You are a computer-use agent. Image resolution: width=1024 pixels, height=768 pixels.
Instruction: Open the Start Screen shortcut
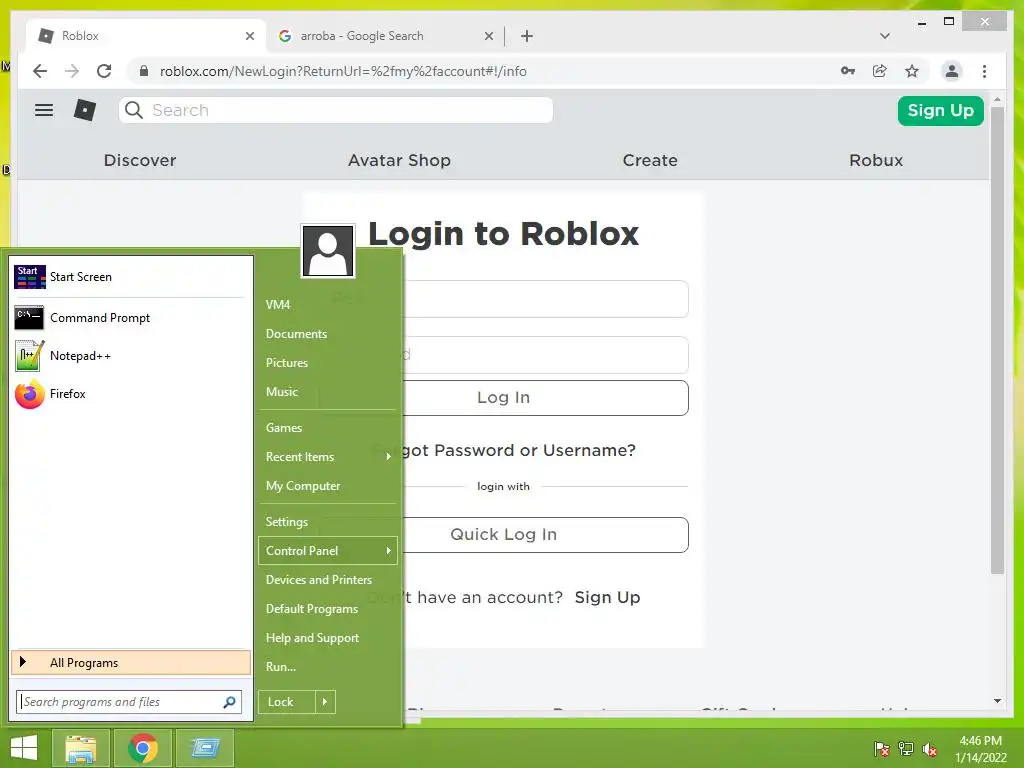129,277
